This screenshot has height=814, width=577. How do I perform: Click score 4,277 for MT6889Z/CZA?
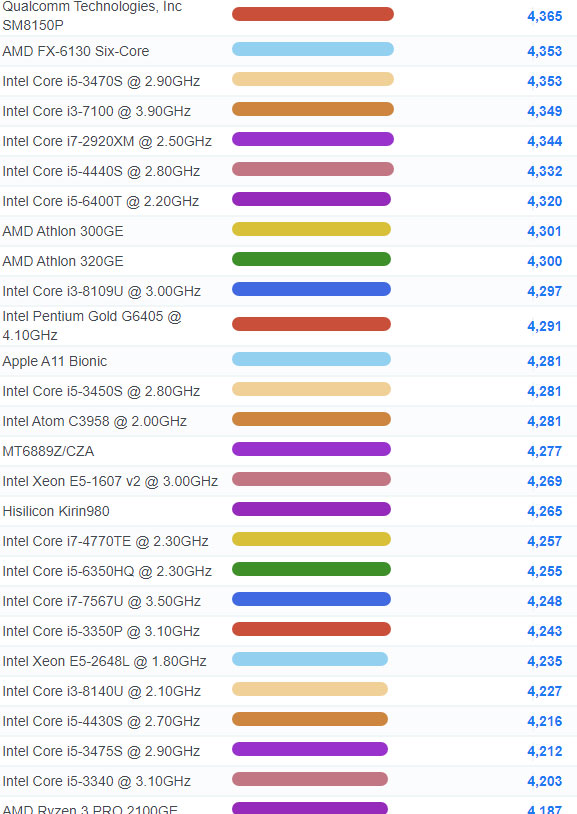[x=545, y=452]
